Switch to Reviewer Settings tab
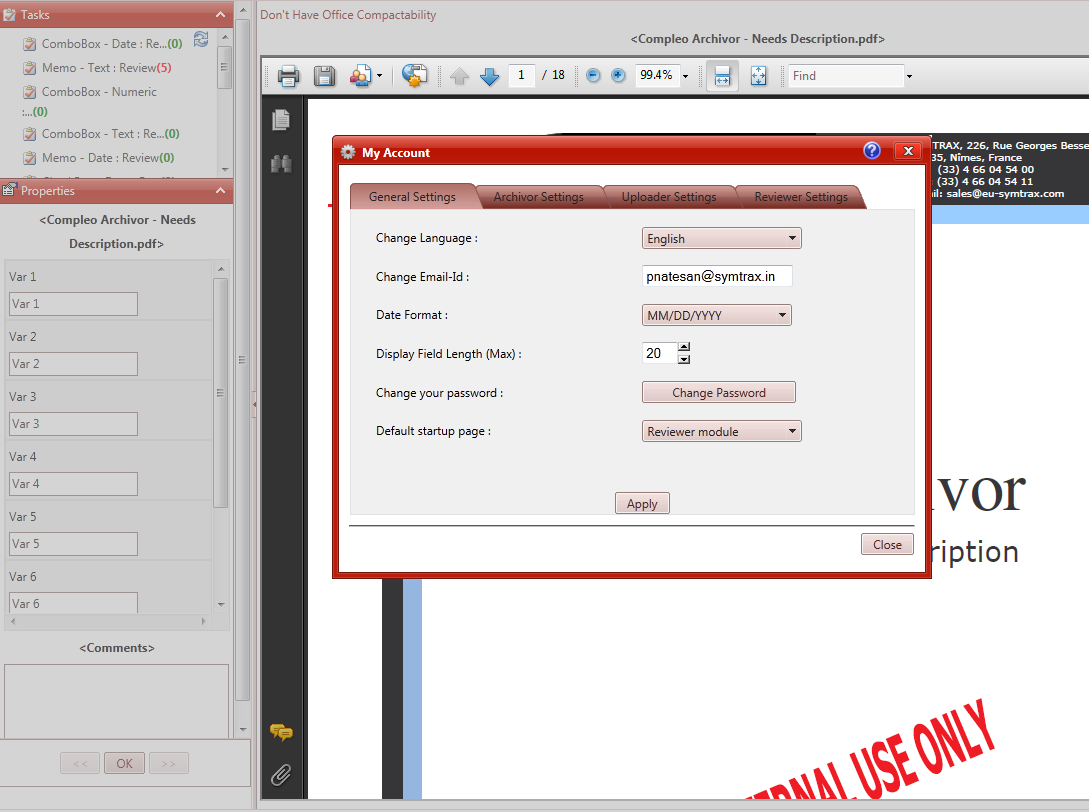The height and width of the screenshot is (812, 1089). [801, 197]
